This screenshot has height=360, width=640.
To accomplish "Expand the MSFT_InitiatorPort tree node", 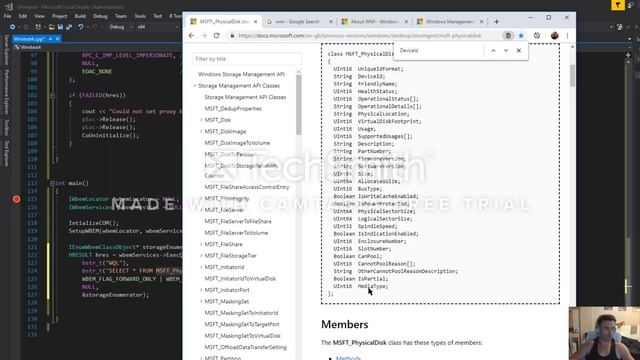I will [x=201, y=290].
